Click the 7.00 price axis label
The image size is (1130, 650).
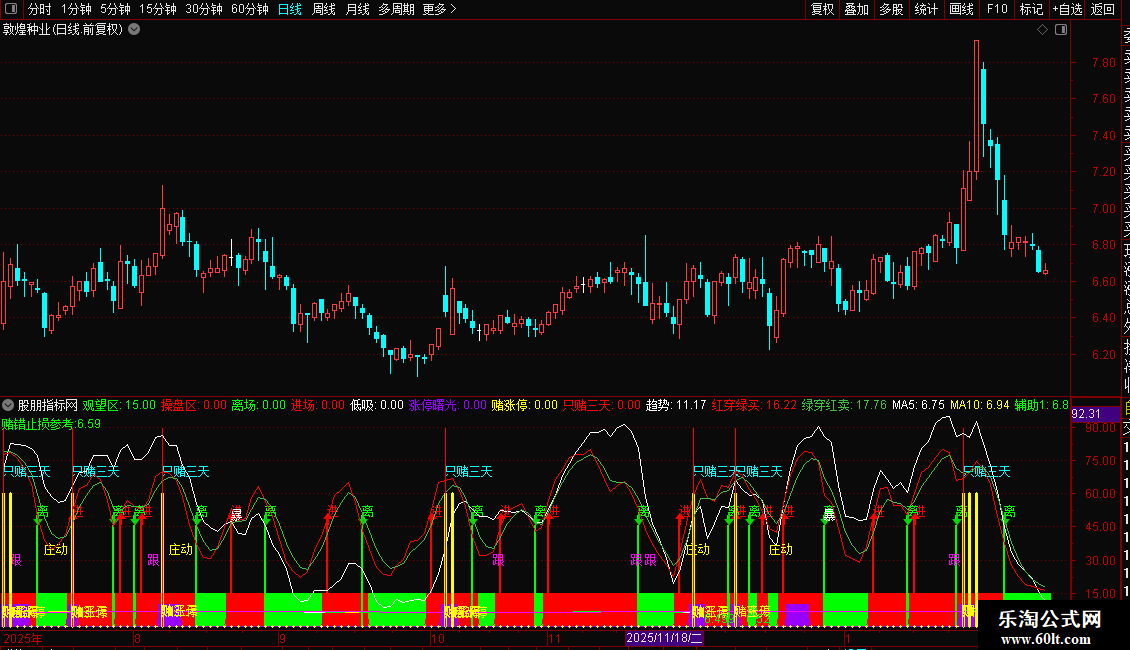coord(1103,208)
